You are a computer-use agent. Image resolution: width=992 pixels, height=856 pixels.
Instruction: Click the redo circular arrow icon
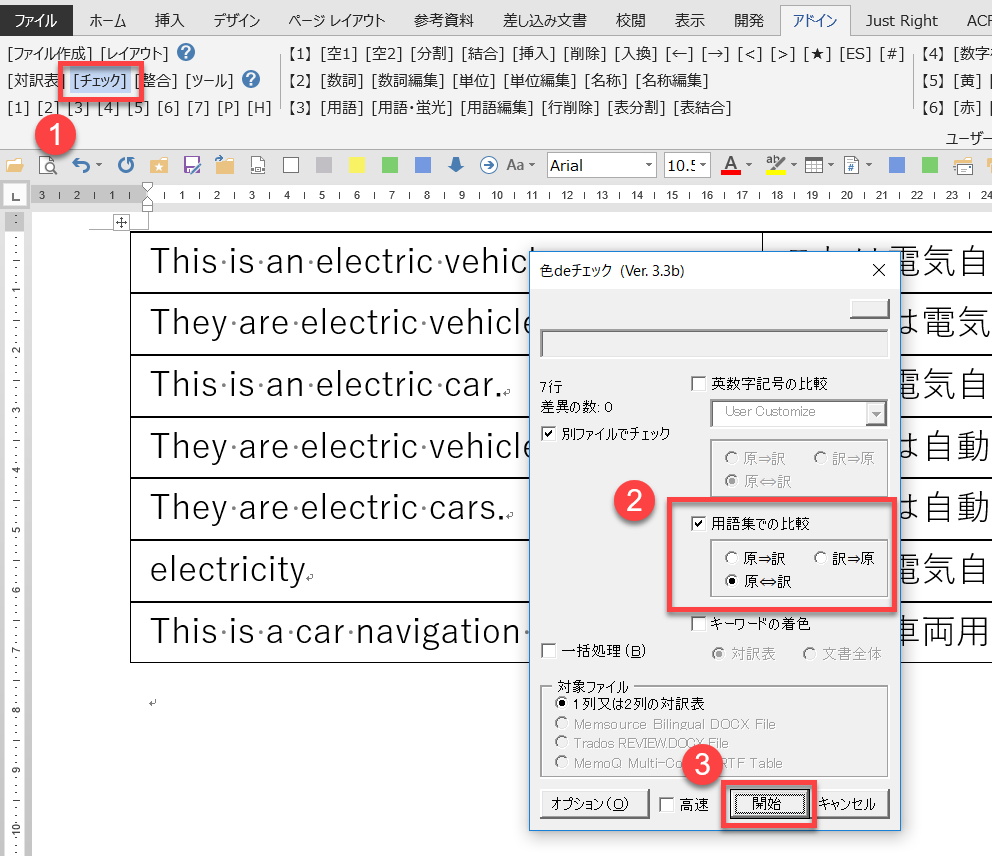(126, 165)
